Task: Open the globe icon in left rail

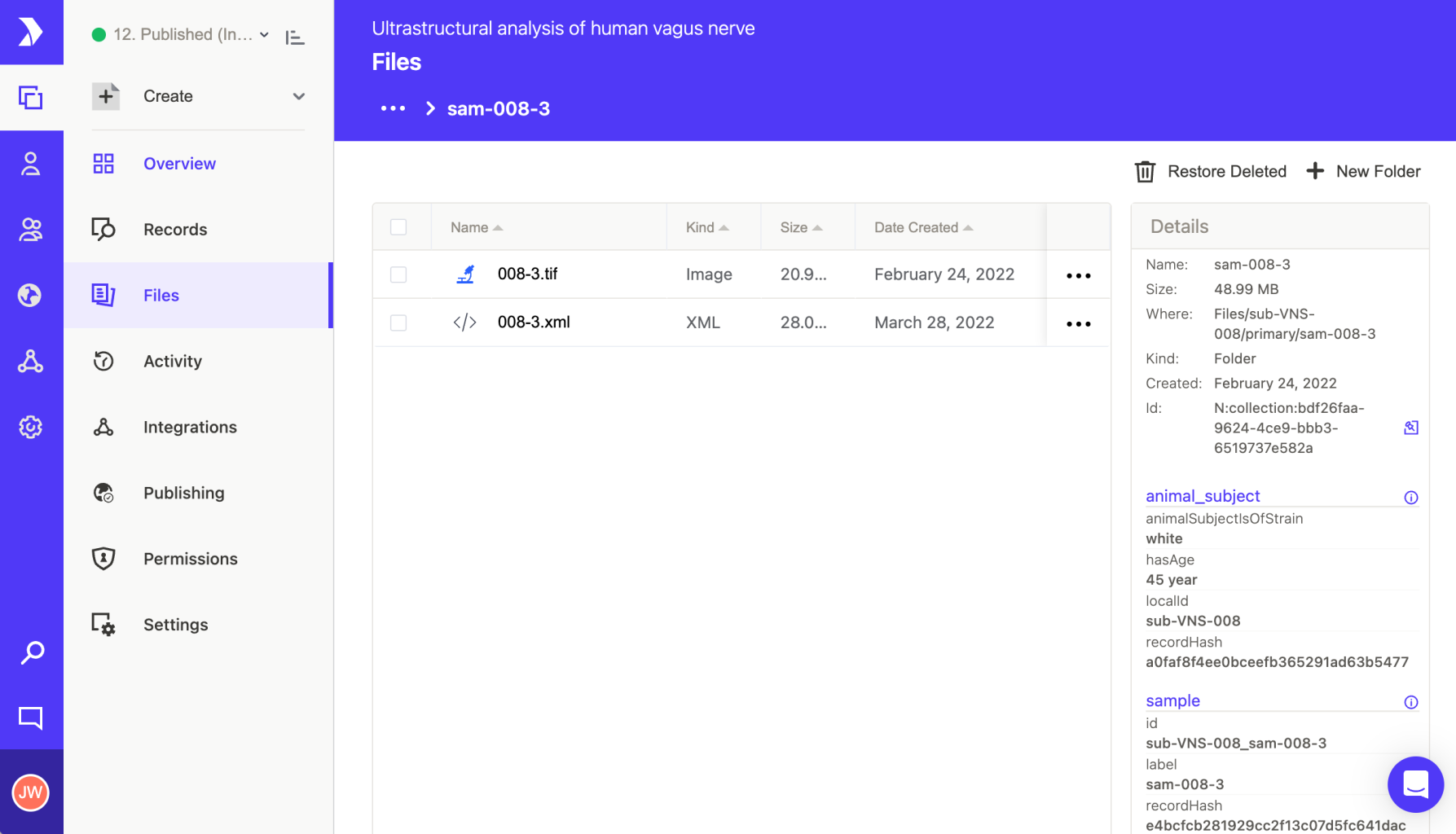Action: (x=31, y=295)
